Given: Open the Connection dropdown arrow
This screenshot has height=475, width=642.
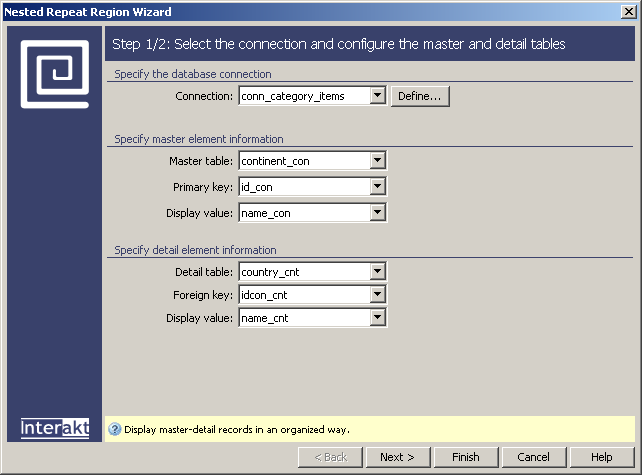Looking at the screenshot, I should click(377, 96).
